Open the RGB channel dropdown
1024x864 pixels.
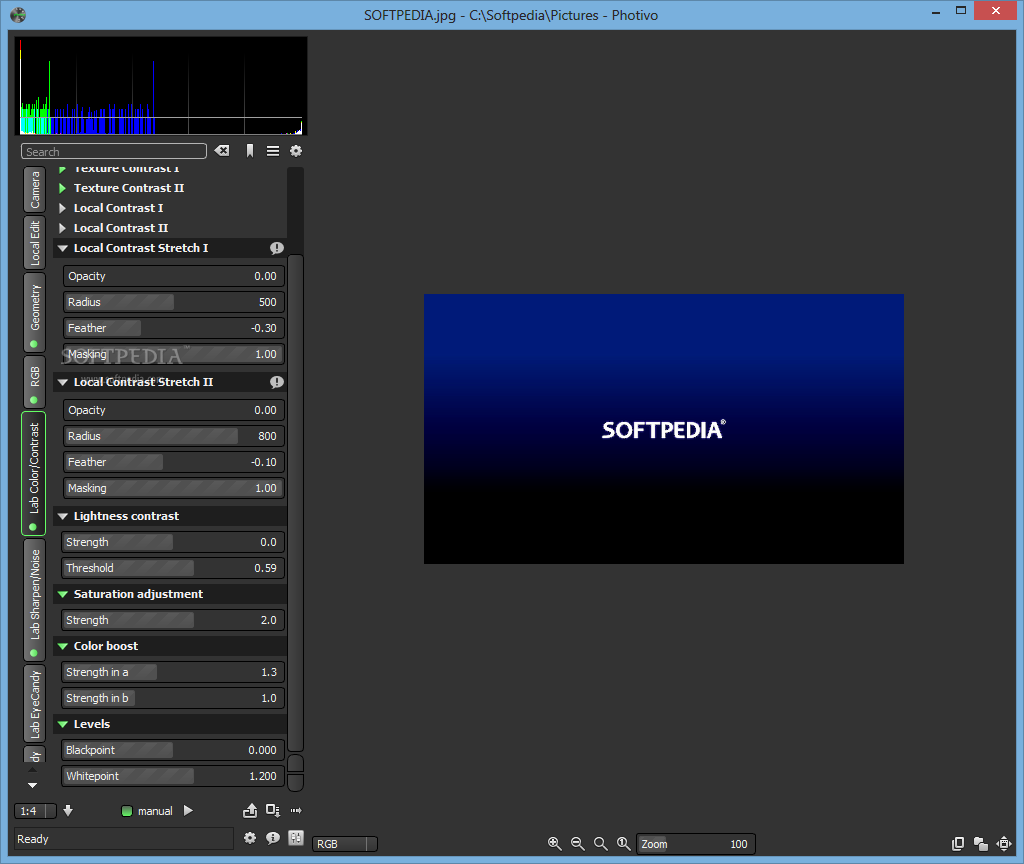pos(345,844)
